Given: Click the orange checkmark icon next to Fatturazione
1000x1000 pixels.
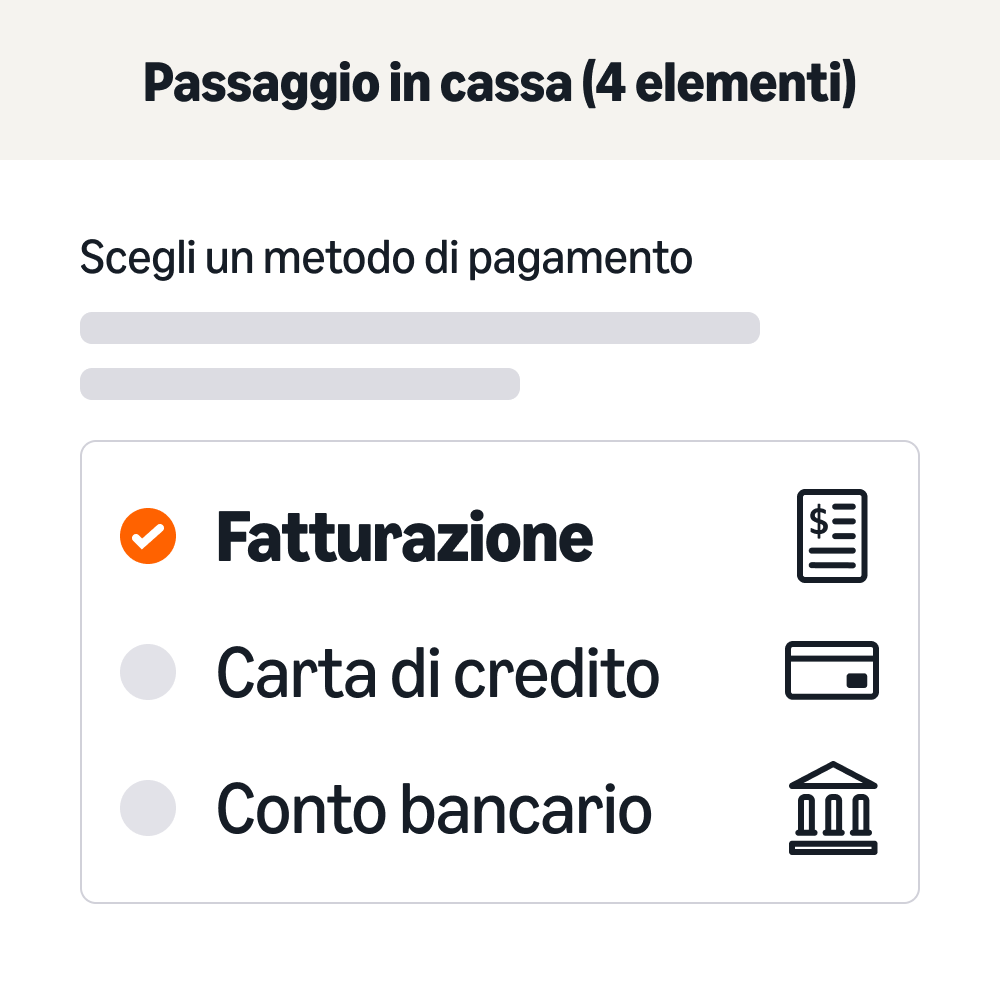Looking at the screenshot, I should (x=147, y=536).
